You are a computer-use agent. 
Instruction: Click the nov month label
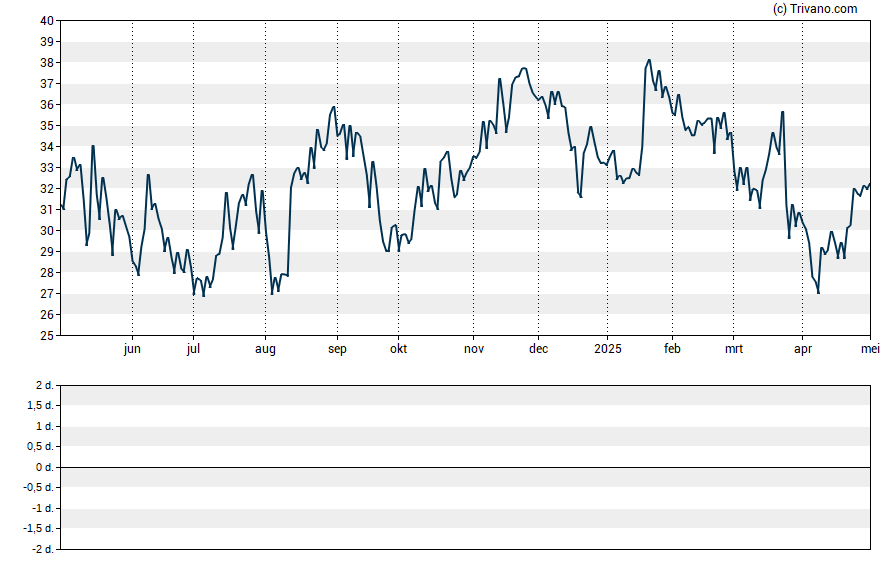coord(473,349)
